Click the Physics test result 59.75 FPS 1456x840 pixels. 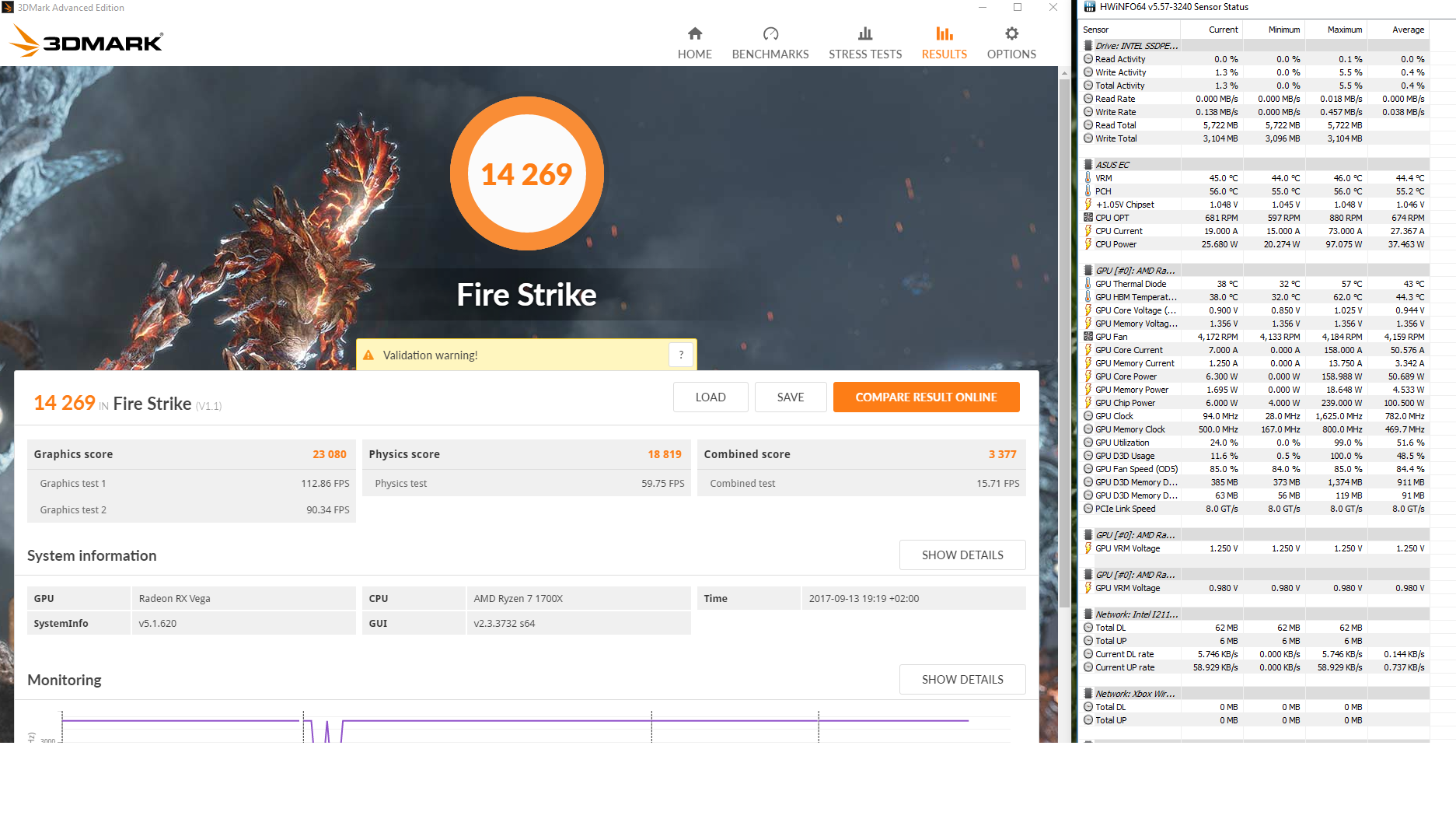coord(663,483)
